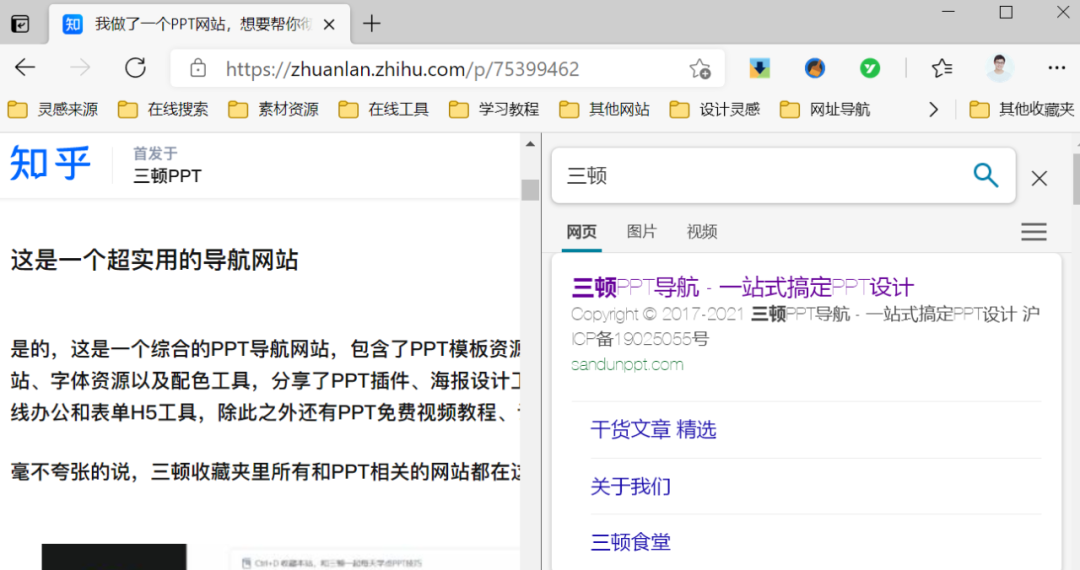
Task: Open a new browser tab
Action: (x=372, y=24)
